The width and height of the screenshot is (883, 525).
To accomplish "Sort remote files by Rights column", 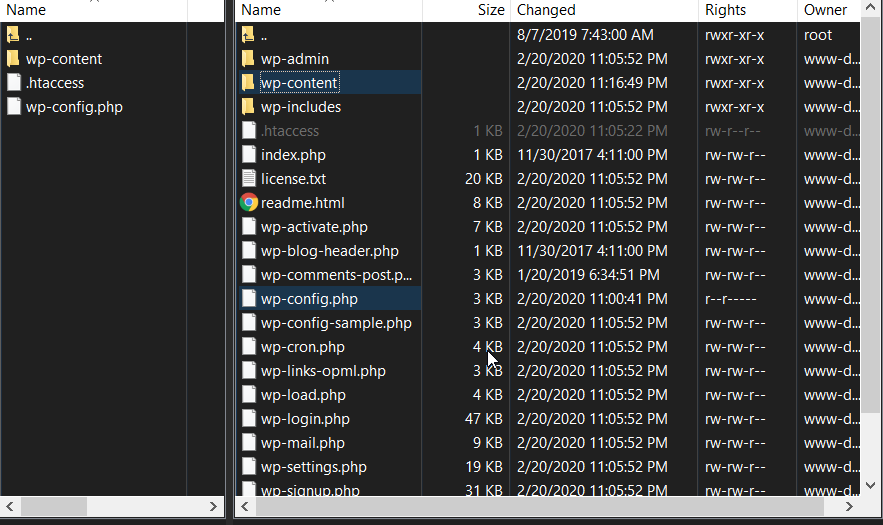I will (748, 10).
